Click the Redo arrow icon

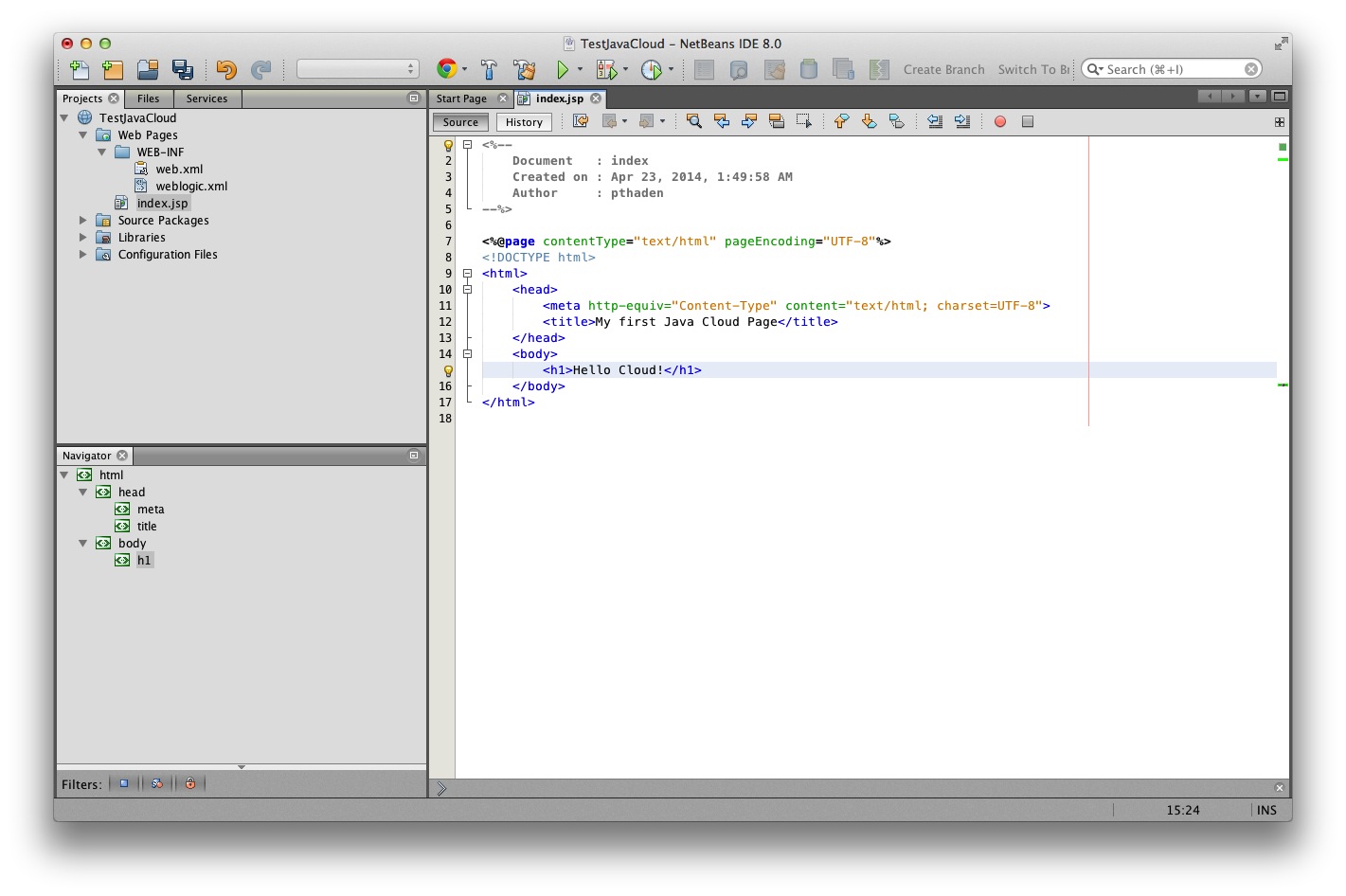[260, 69]
